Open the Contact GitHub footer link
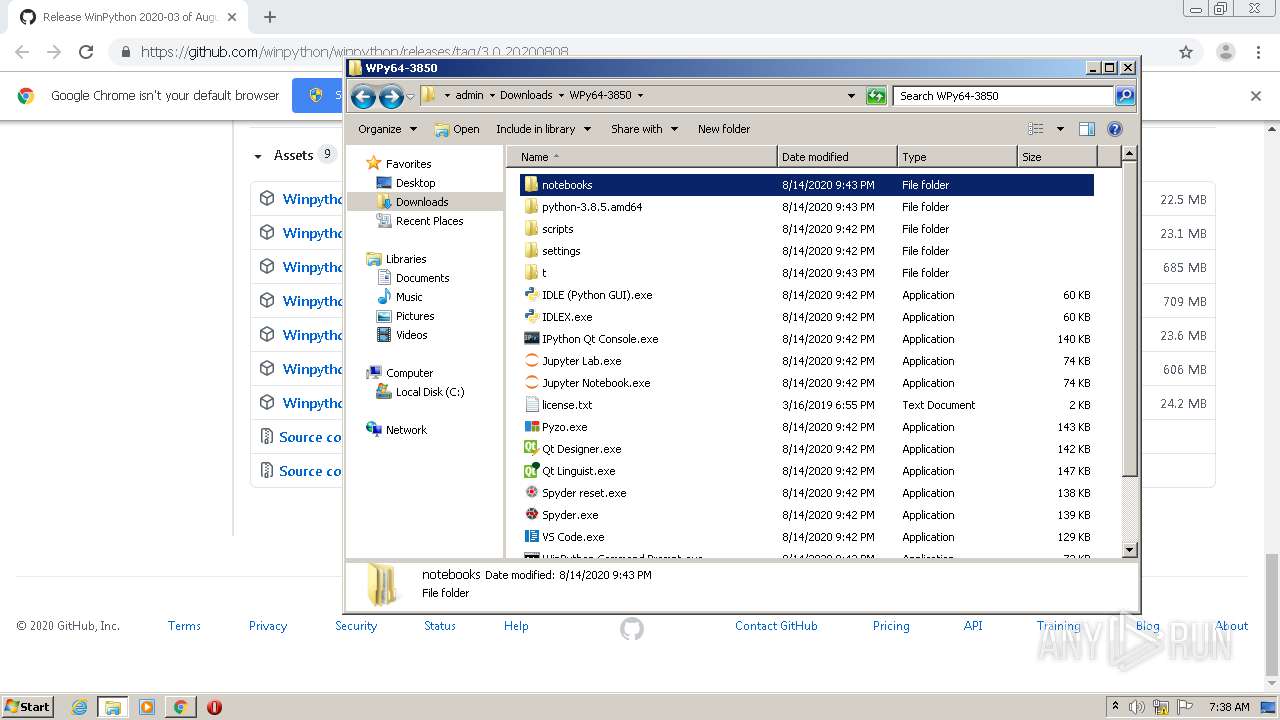The height and width of the screenshot is (720, 1280). pos(776,626)
